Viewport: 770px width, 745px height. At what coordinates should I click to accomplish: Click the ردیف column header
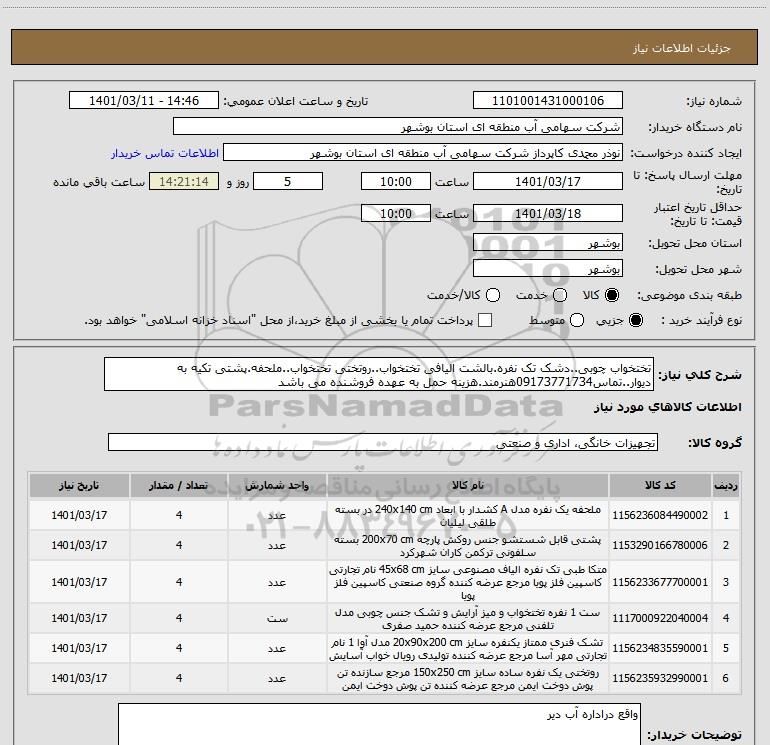pyautogui.click(x=726, y=486)
